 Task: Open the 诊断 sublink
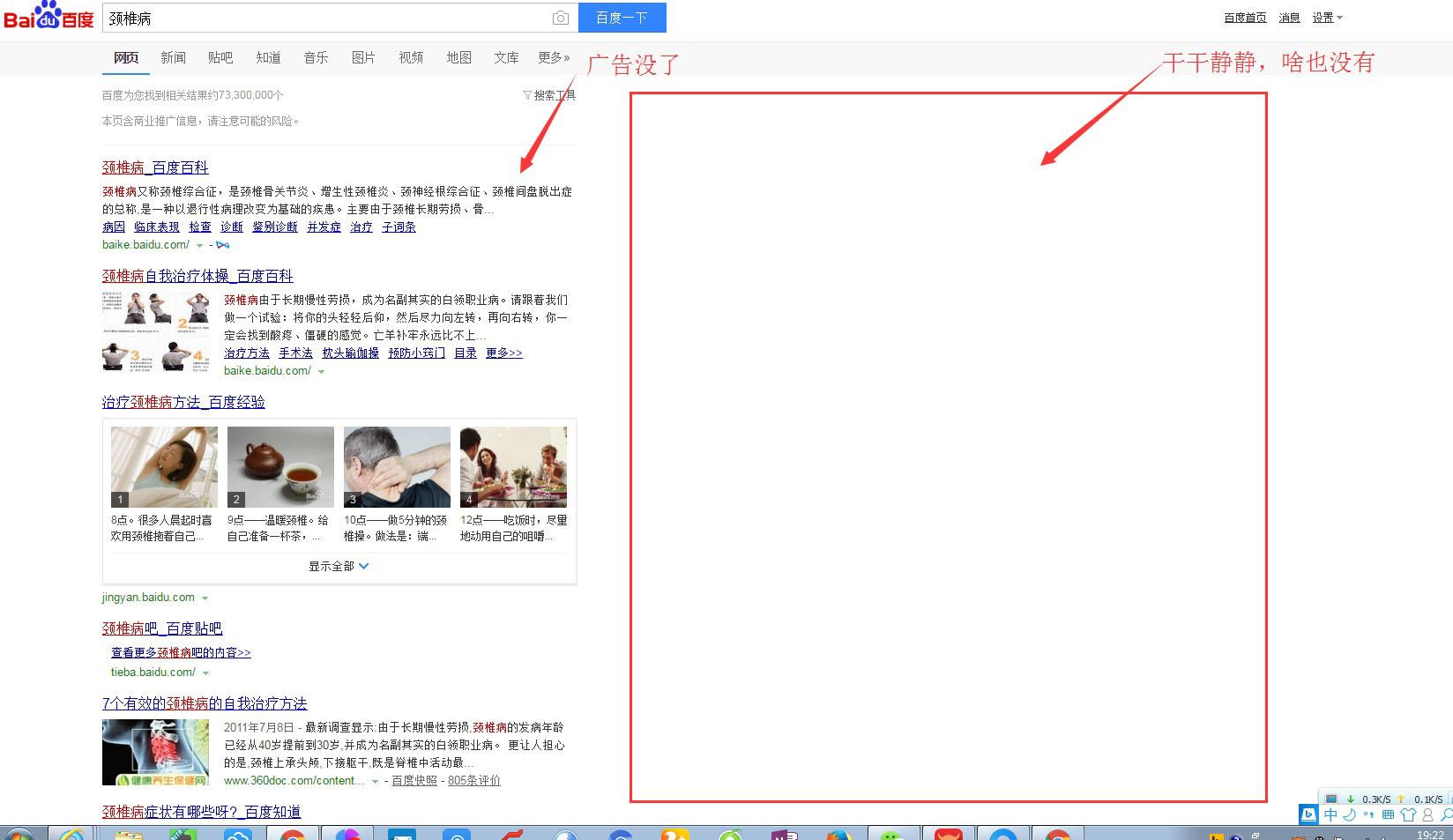point(232,227)
